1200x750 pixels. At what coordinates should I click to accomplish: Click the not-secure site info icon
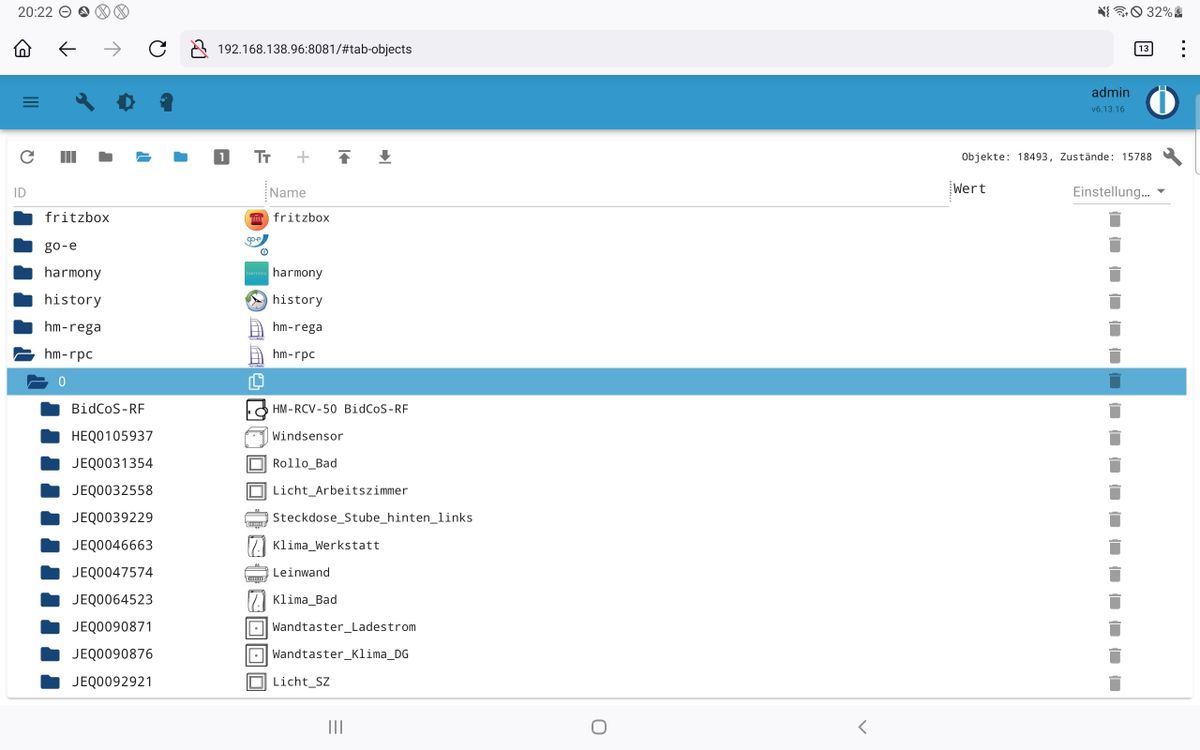point(198,48)
